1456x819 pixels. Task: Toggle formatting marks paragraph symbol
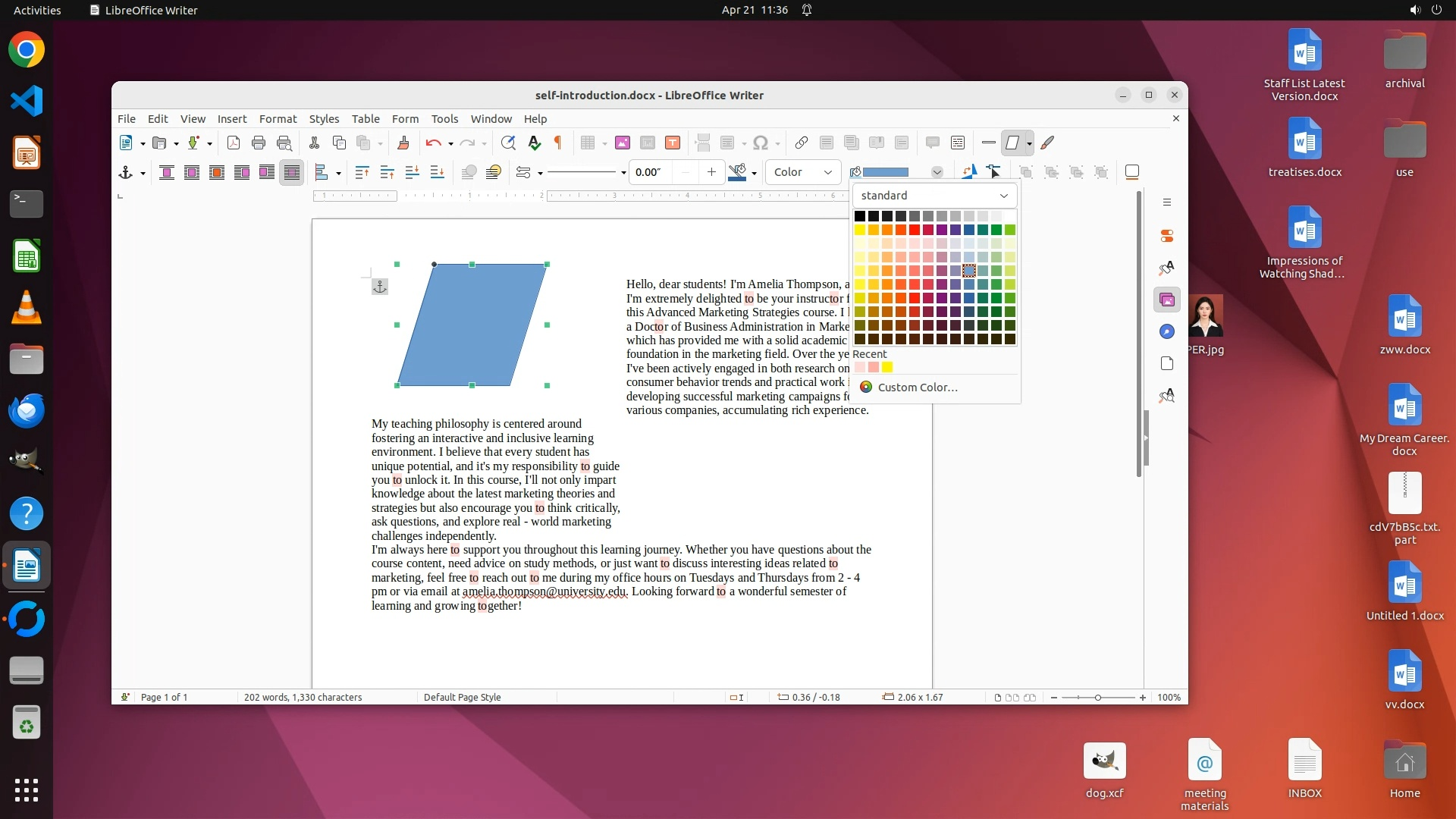(558, 143)
